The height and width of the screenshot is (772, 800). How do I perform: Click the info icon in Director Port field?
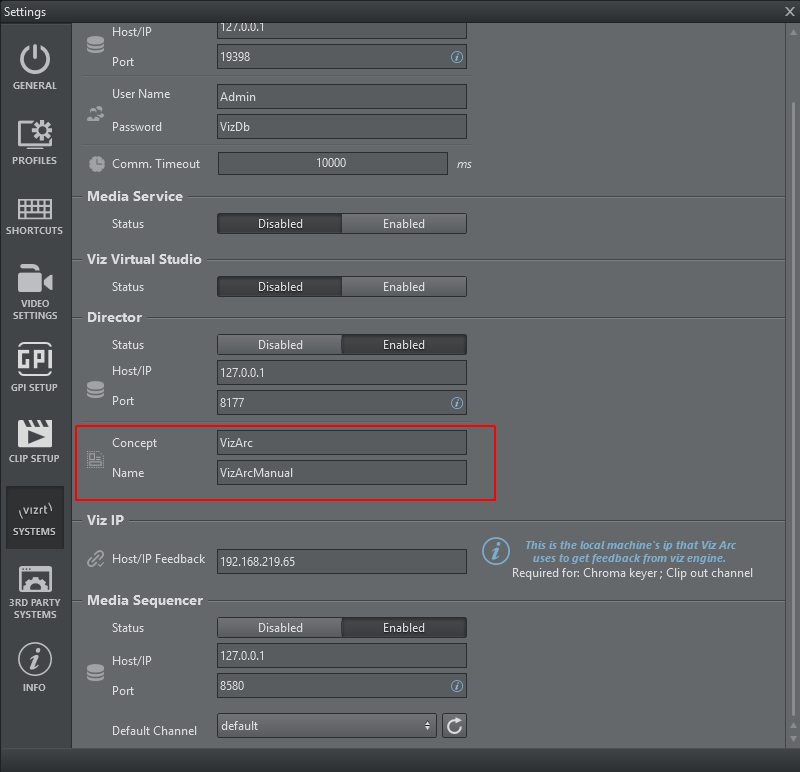point(457,404)
